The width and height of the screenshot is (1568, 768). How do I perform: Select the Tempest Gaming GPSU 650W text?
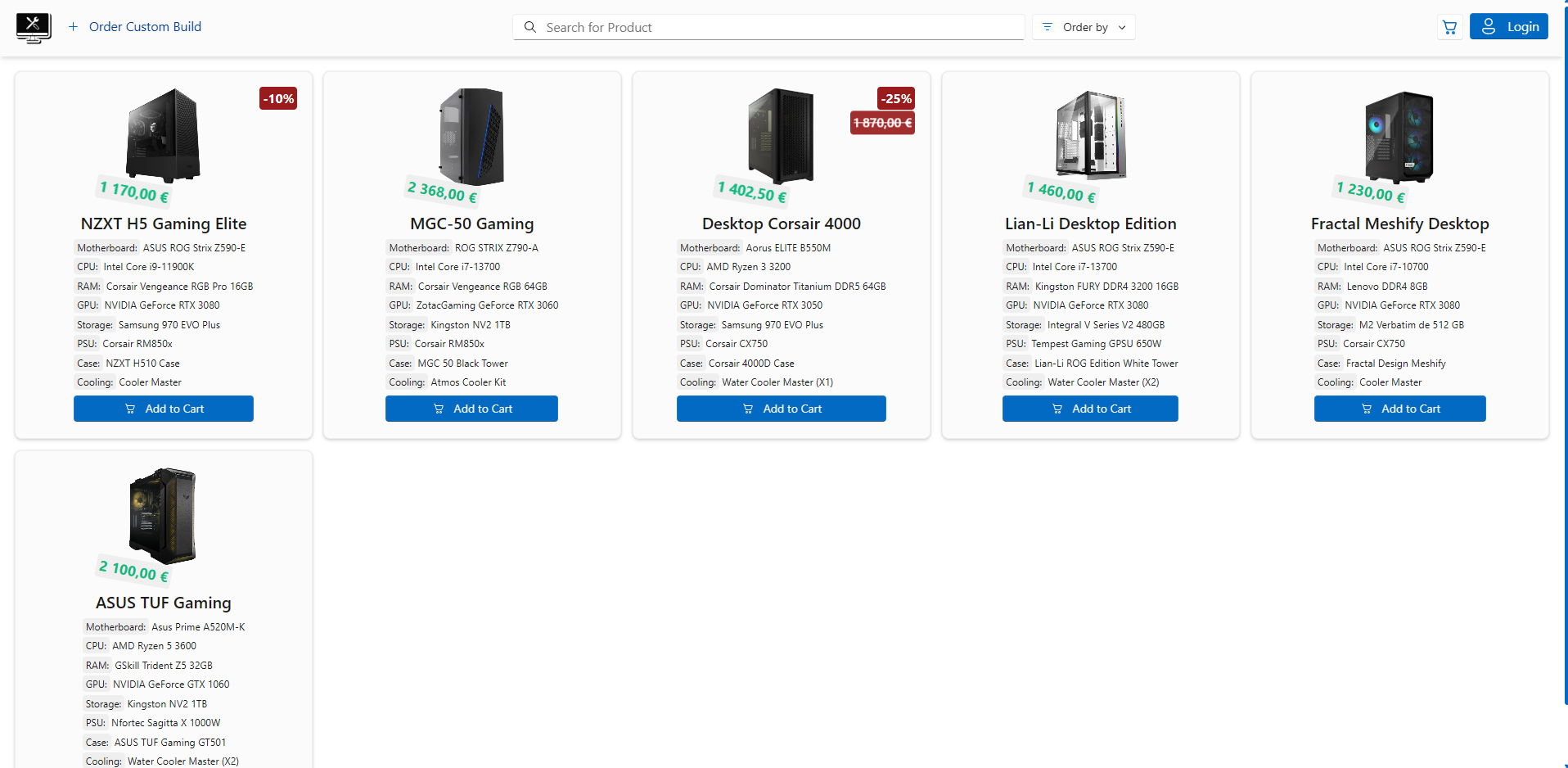[1097, 344]
